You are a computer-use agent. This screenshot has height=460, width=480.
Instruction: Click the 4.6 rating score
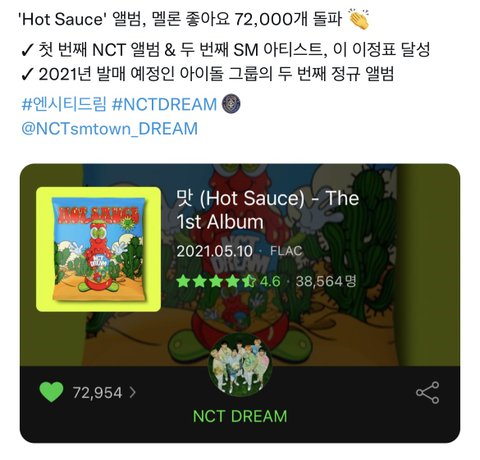270,282
